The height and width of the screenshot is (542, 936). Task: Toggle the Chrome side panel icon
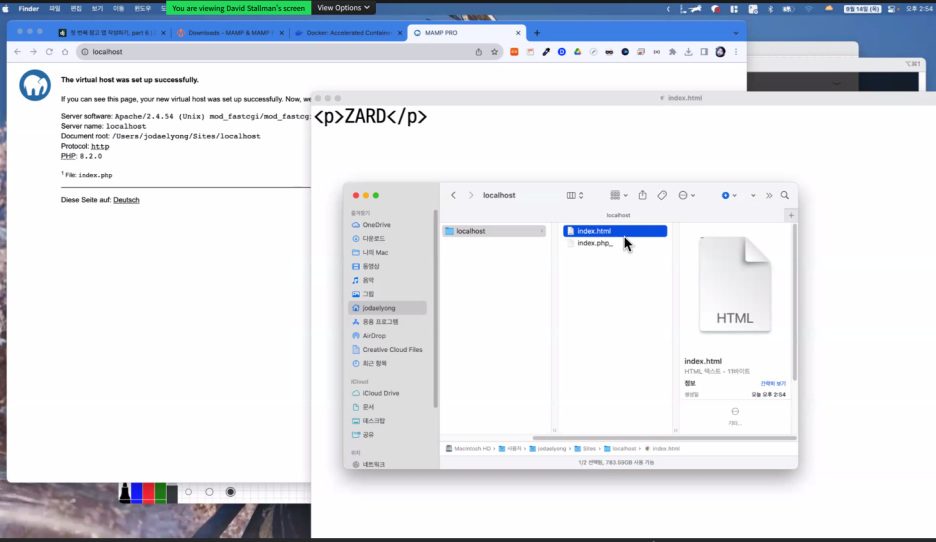click(704, 52)
